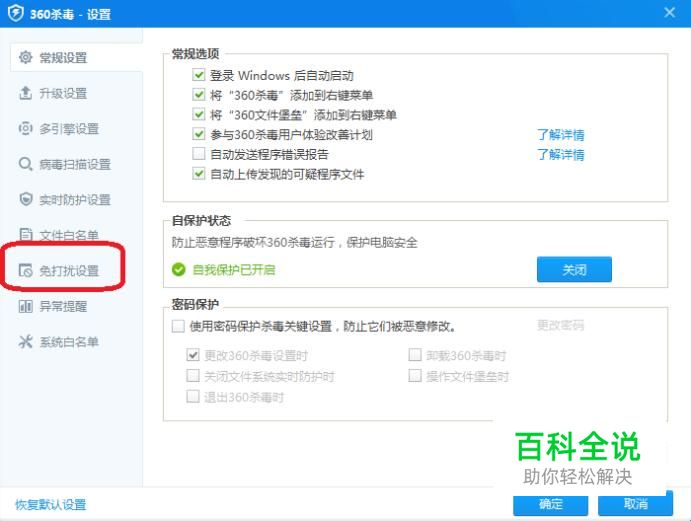Click the green check icon for 自我保护已开启
This screenshot has height=521, width=691.
[x=178, y=269]
